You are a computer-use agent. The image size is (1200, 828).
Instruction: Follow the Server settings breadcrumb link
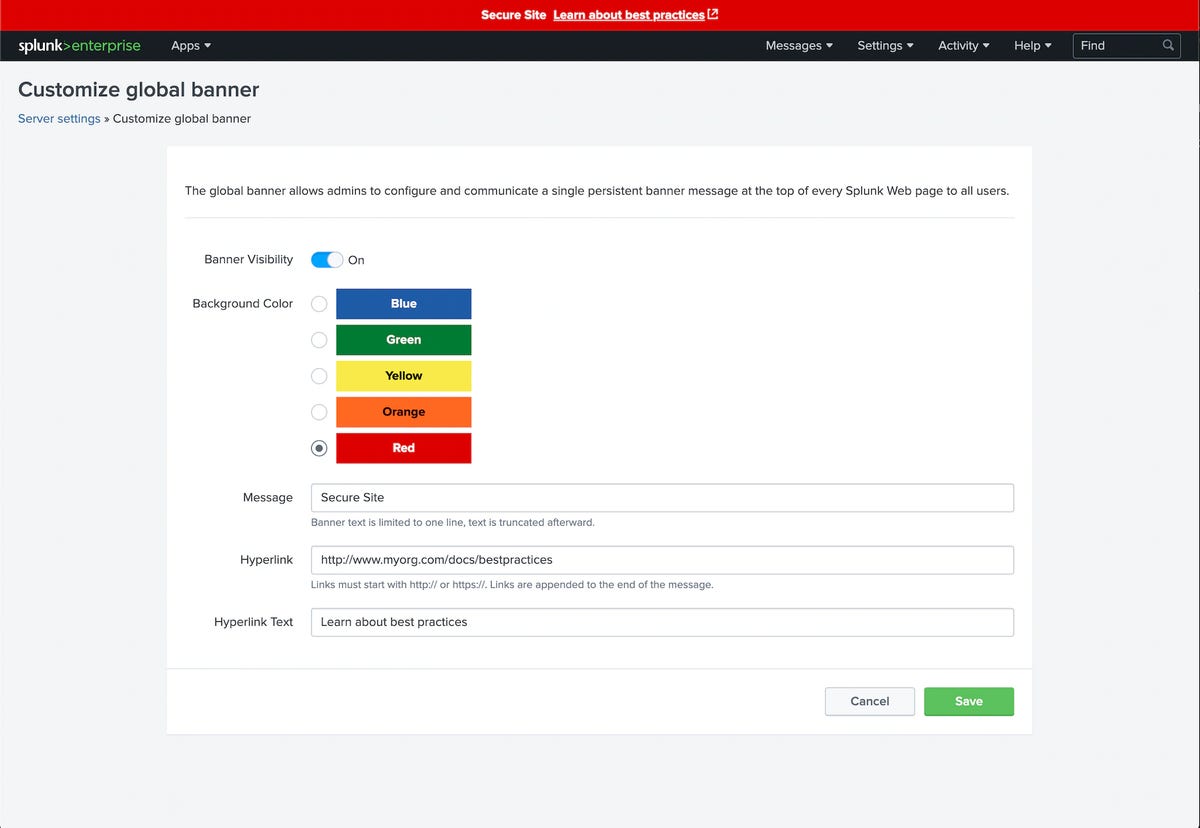pyautogui.click(x=59, y=119)
